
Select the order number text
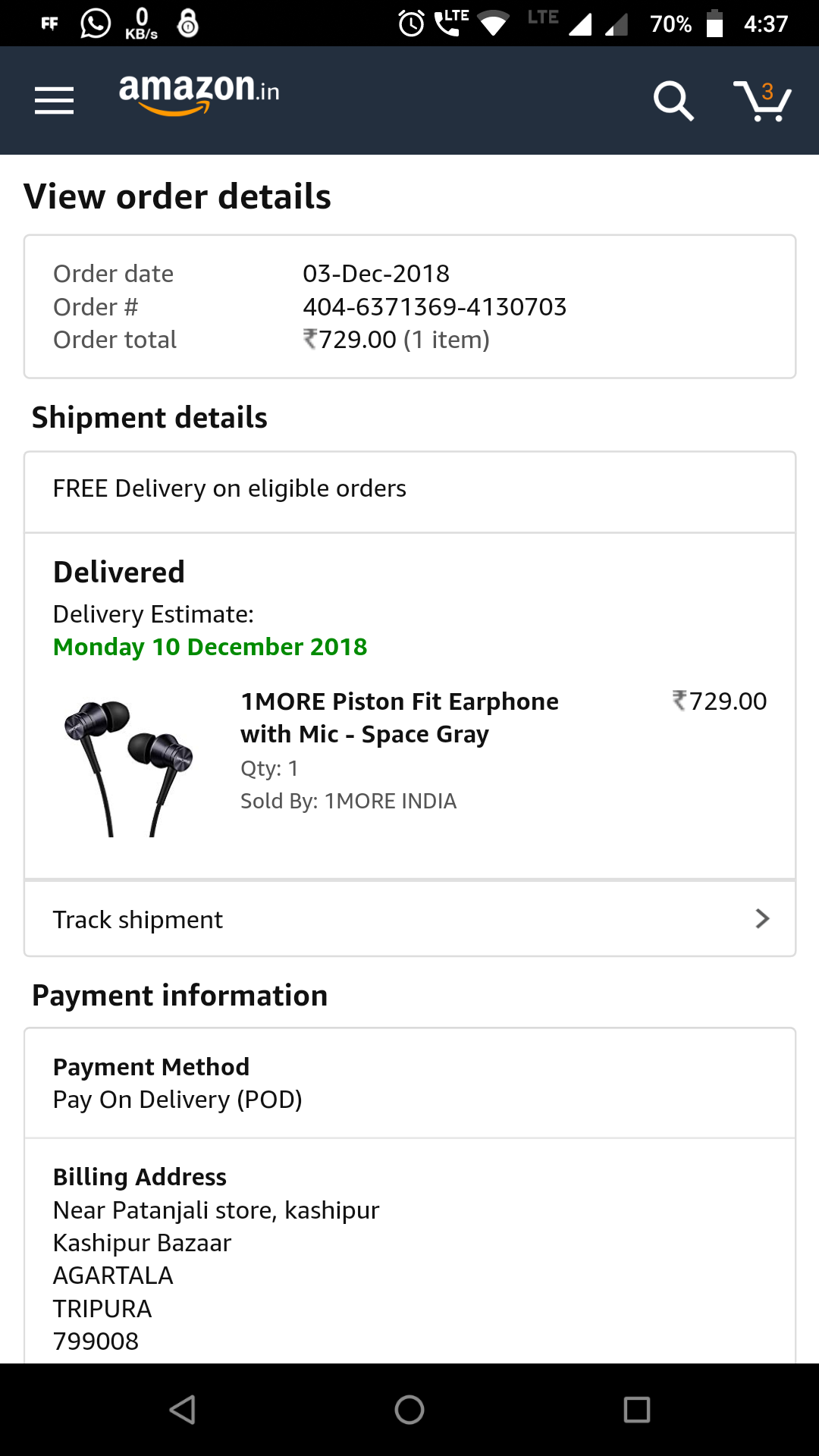435,307
